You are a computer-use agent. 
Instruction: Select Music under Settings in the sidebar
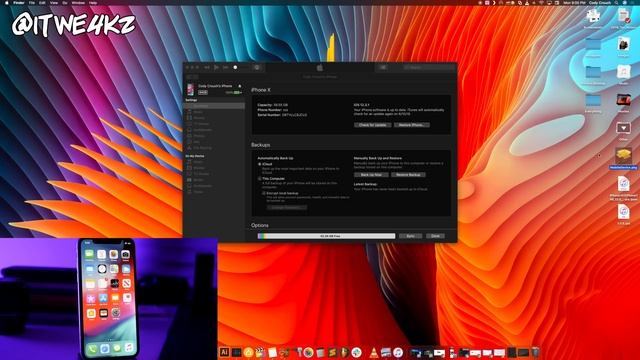tap(215, 112)
